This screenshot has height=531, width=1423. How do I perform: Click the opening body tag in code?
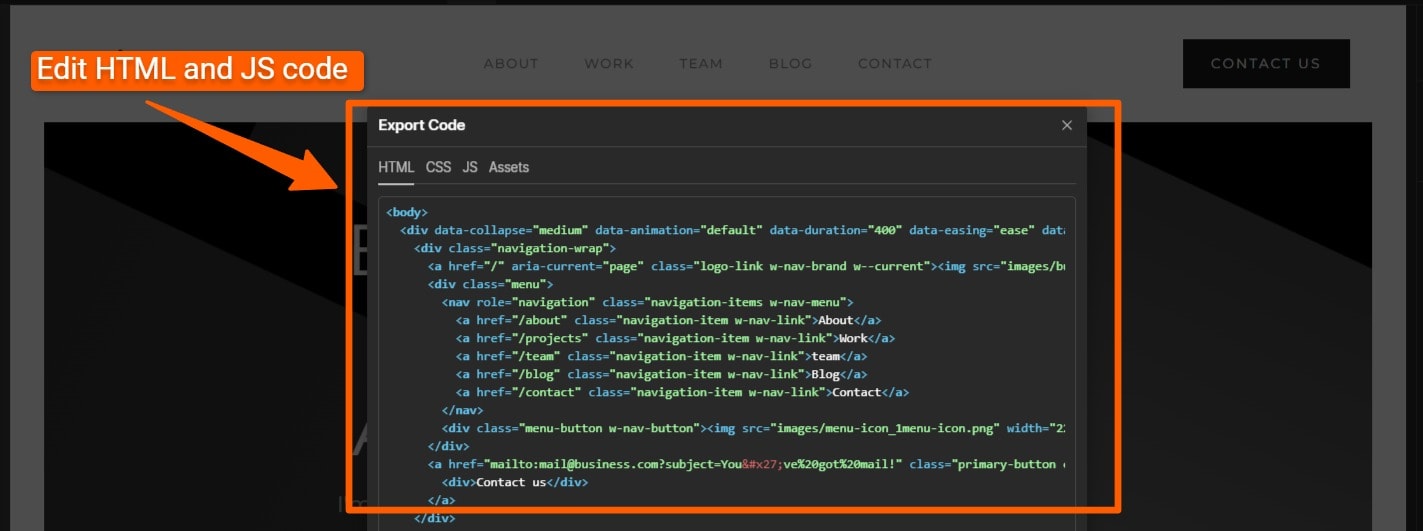click(407, 212)
